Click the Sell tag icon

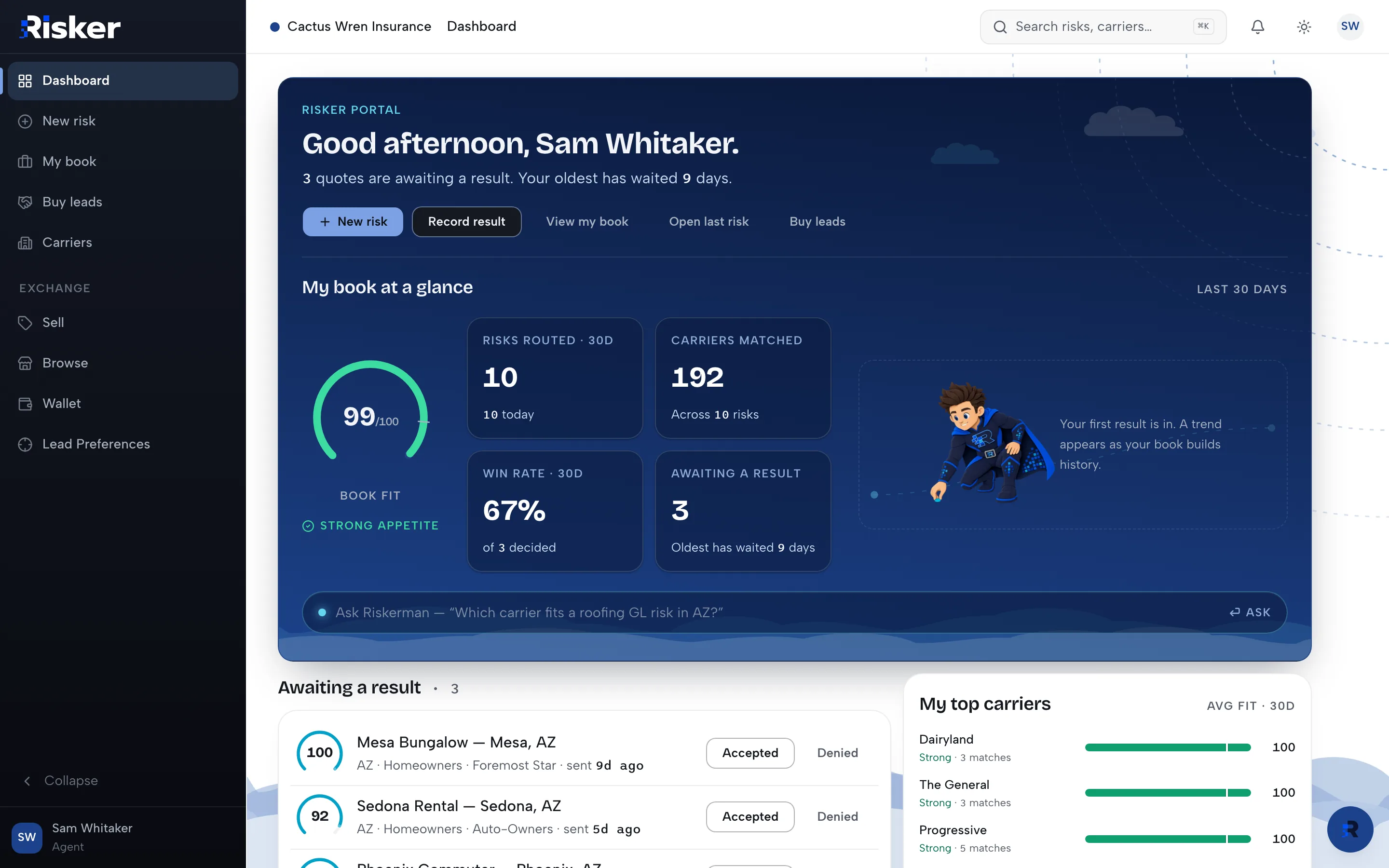[25, 323]
